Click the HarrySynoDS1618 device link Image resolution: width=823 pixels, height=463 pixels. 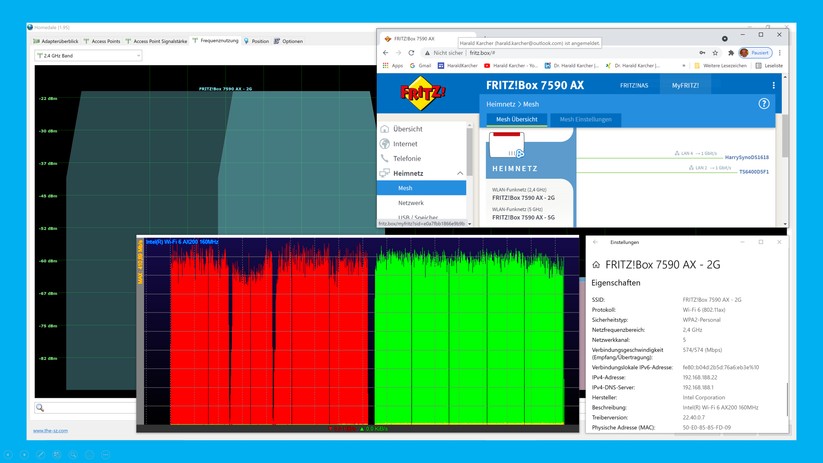click(746, 157)
